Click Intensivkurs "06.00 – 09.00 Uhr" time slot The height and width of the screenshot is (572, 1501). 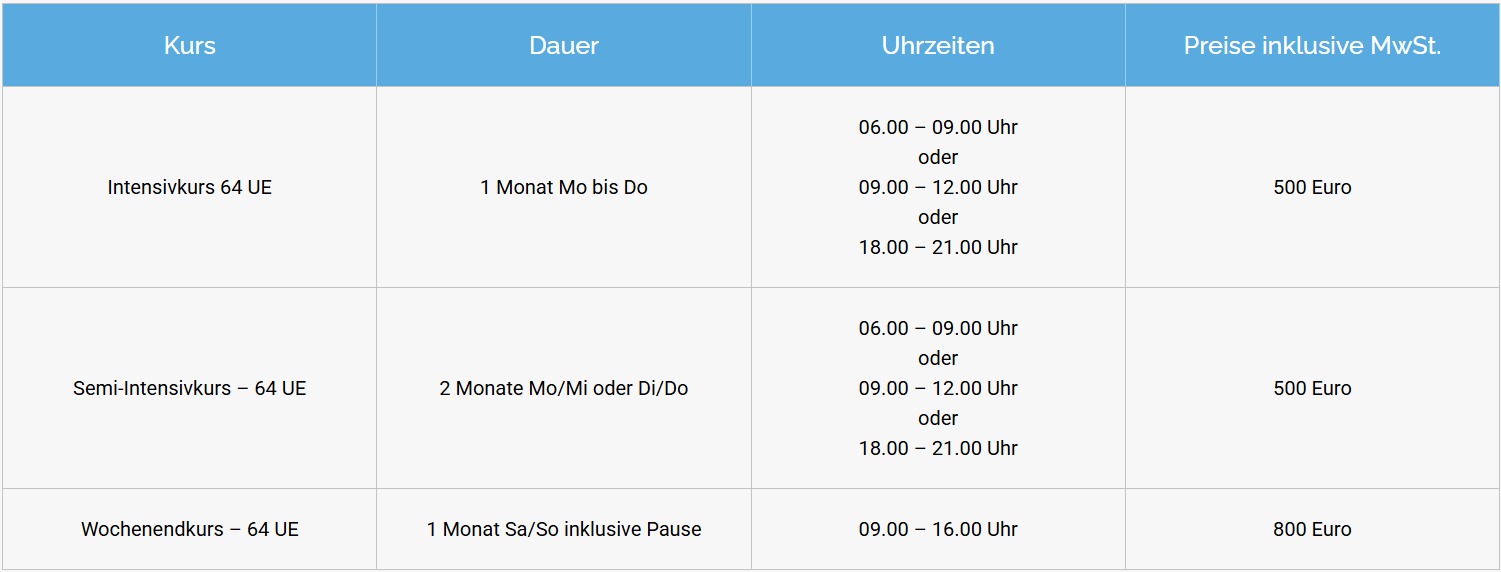pyautogui.click(x=938, y=127)
